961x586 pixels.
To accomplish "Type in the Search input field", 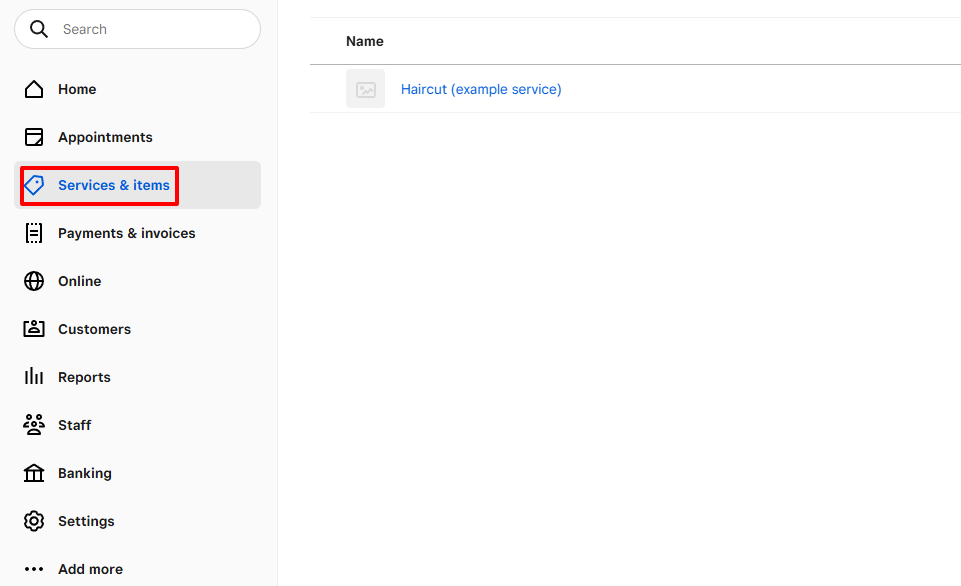I will 150,29.
